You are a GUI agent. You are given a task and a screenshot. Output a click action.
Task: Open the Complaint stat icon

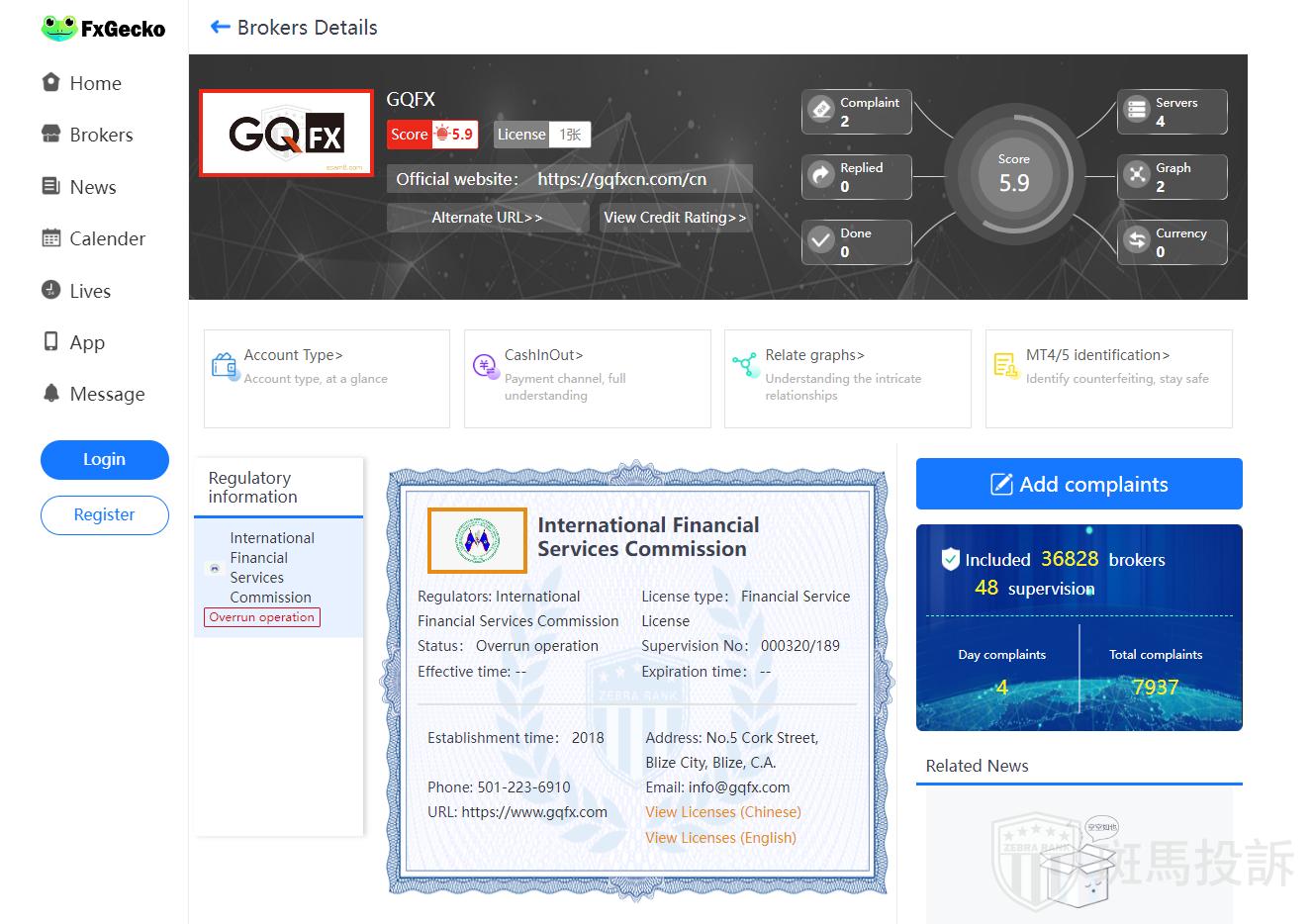[821, 110]
